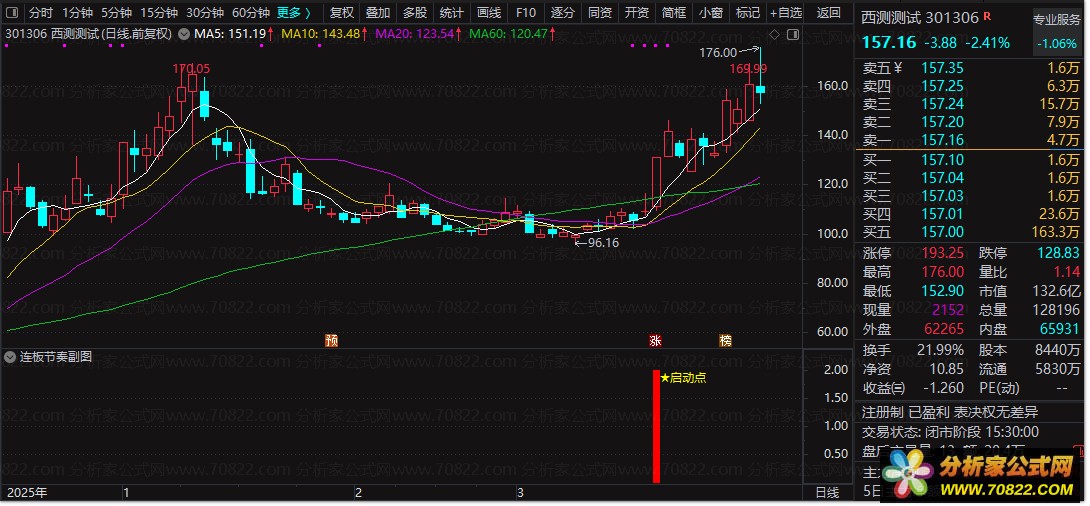Click the 预 forecast marker icon
The image size is (1090, 506).
point(332,341)
